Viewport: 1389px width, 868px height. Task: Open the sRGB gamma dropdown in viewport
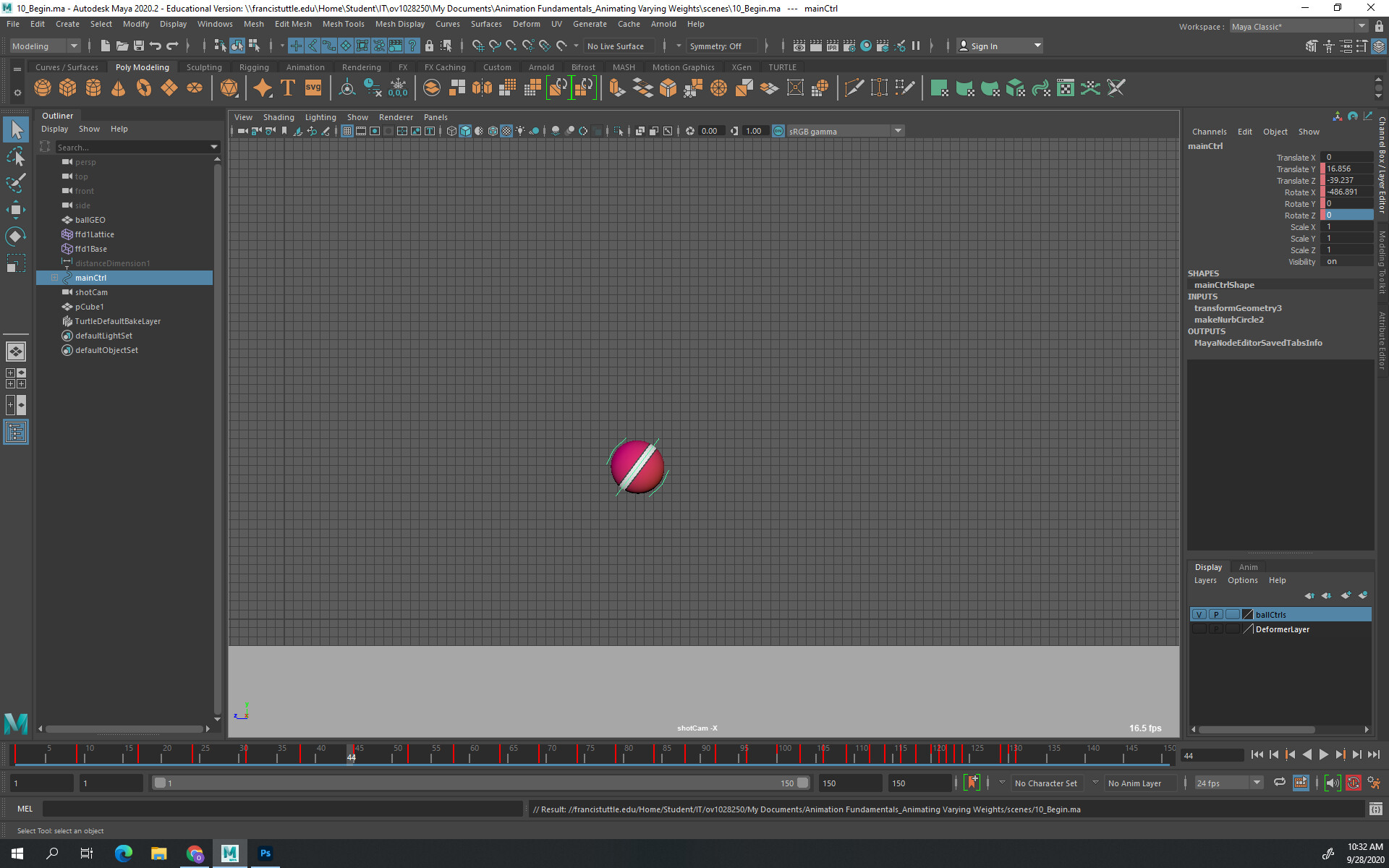click(898, 131)
